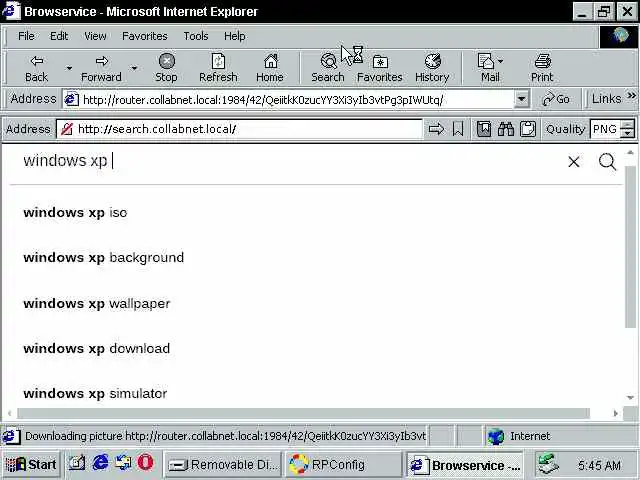The width and height of the screenshot is (640, 480).
Task: Click the Browservice taskbar button
Action: 465,464
